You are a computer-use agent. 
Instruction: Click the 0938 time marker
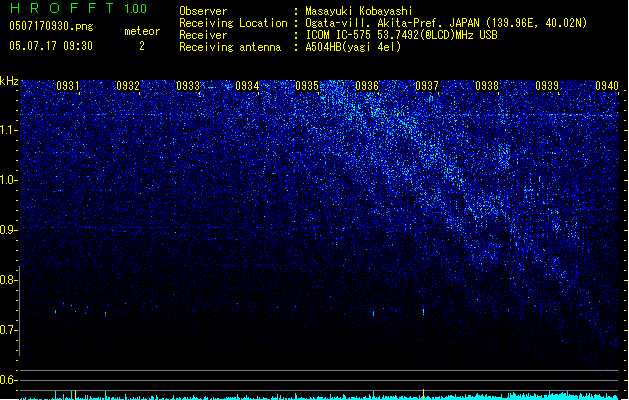click(487, 85)
